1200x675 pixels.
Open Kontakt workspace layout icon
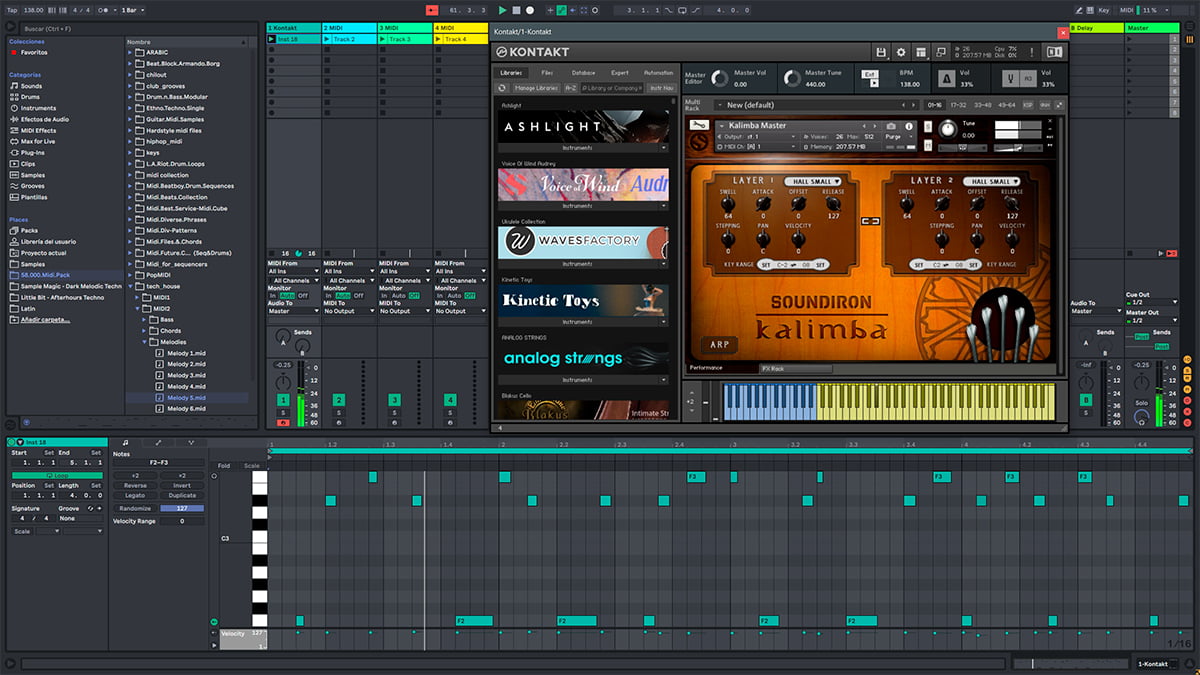(920, 52)
